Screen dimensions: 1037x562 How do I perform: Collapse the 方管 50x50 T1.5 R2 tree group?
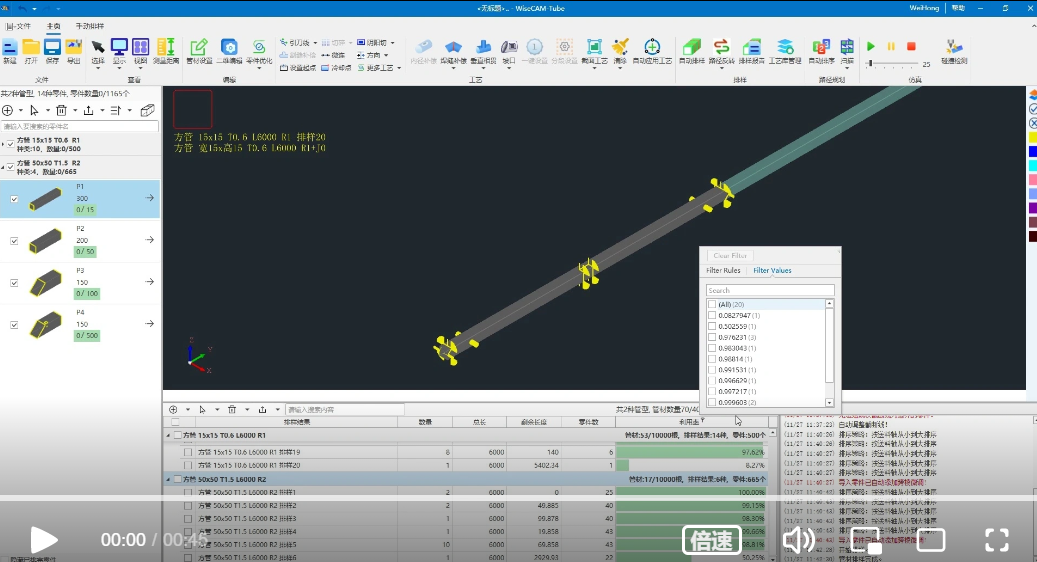pos(3,166)
